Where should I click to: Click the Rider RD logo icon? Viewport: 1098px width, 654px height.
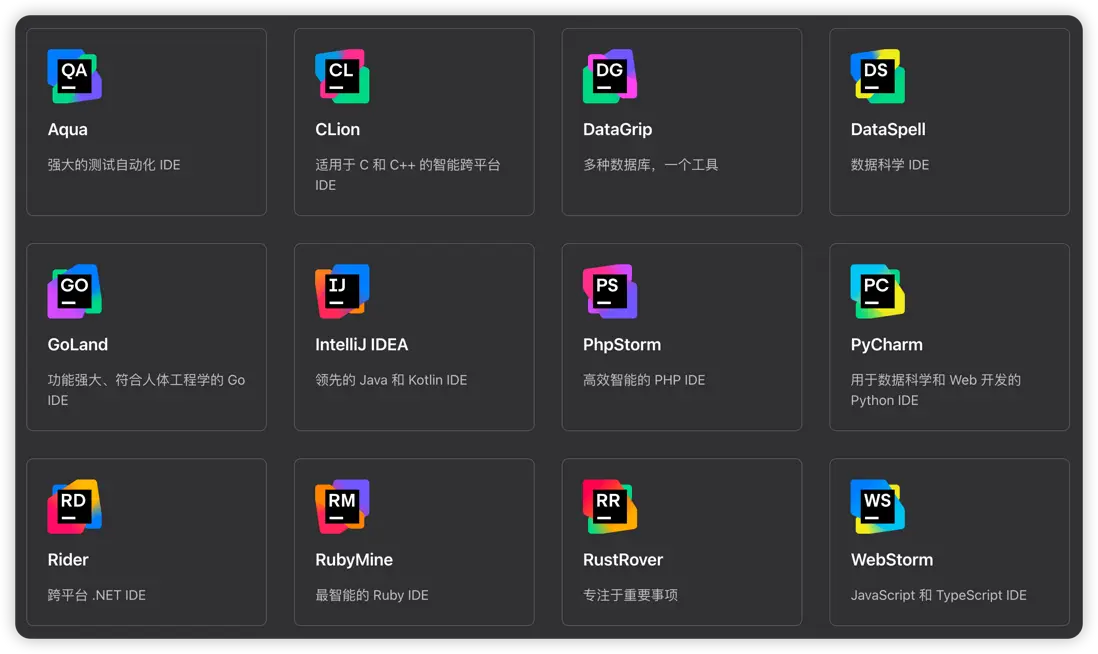click(x=74, y=506)
